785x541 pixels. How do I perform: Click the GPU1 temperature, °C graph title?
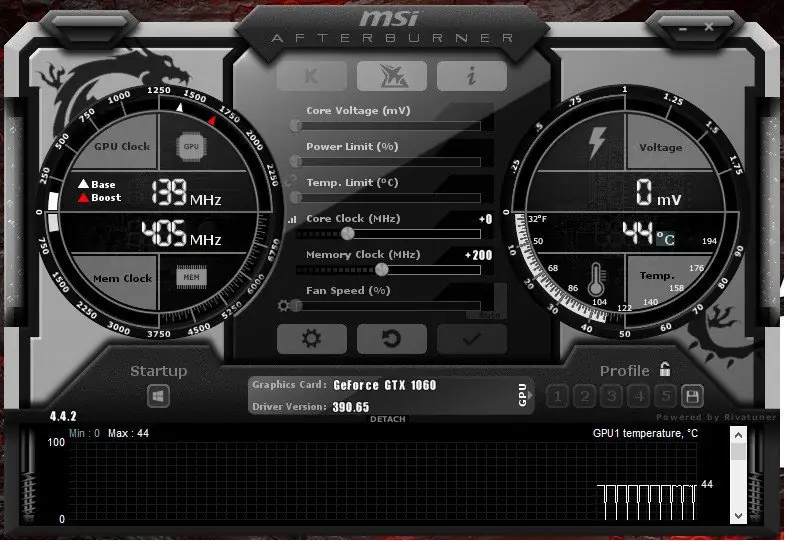(x=645, y=433)
